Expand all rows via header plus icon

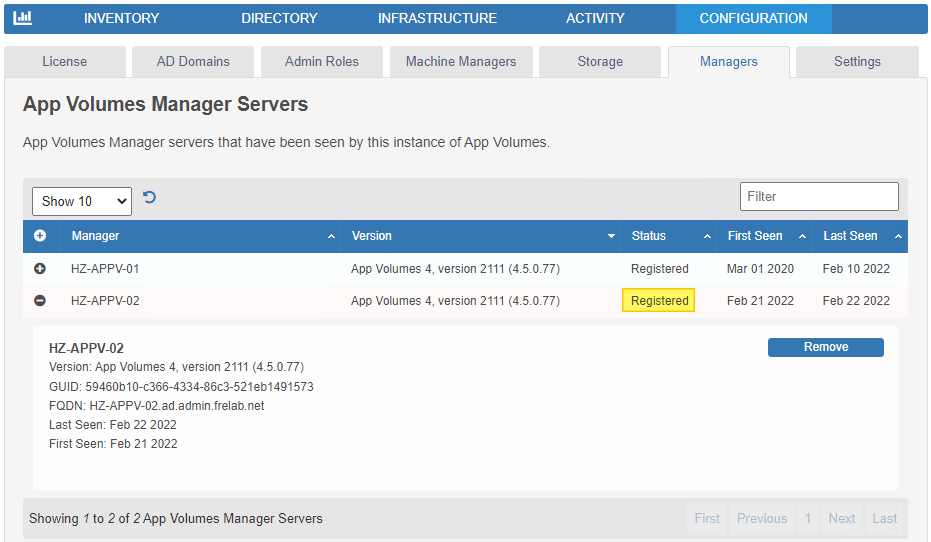point(40,236)
